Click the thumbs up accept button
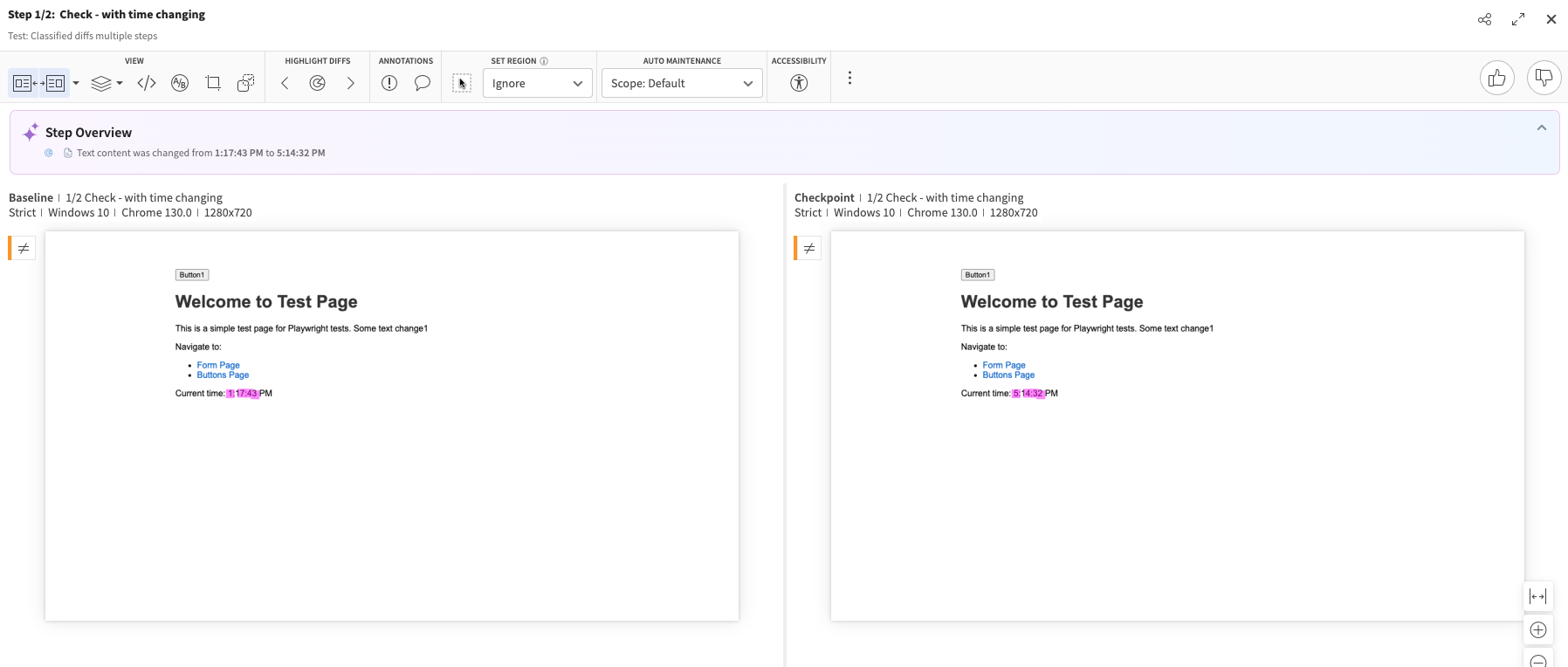This screenshot has width=1568, height=667. coord(1497,79)
